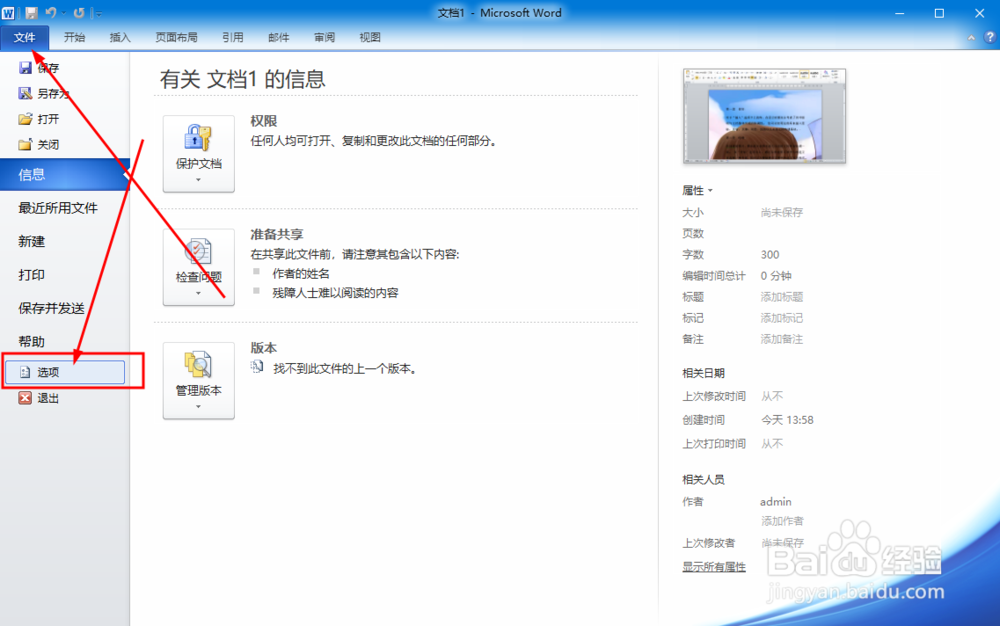Open the 帮助 section
The image size is (1000, 626).
32,342
